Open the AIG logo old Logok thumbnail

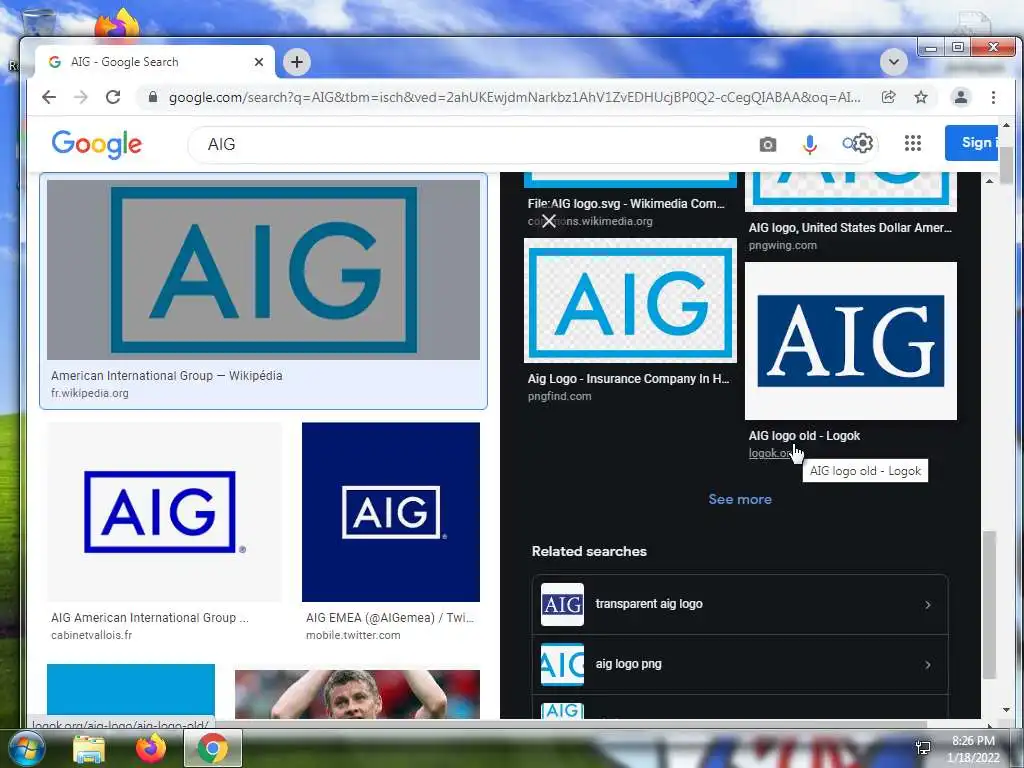(x=851, y=341)
